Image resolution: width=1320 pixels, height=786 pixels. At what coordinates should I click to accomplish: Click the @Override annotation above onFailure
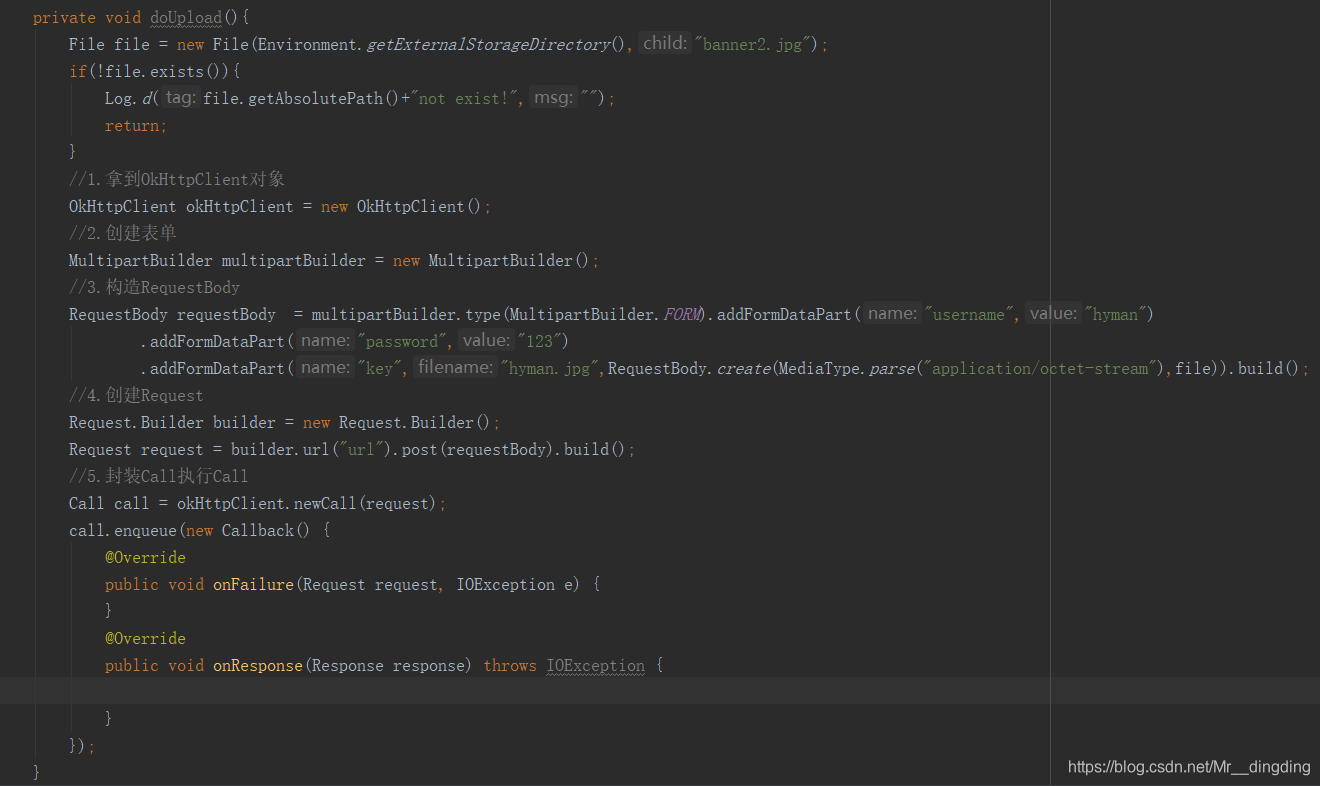(x=146, y=558)
